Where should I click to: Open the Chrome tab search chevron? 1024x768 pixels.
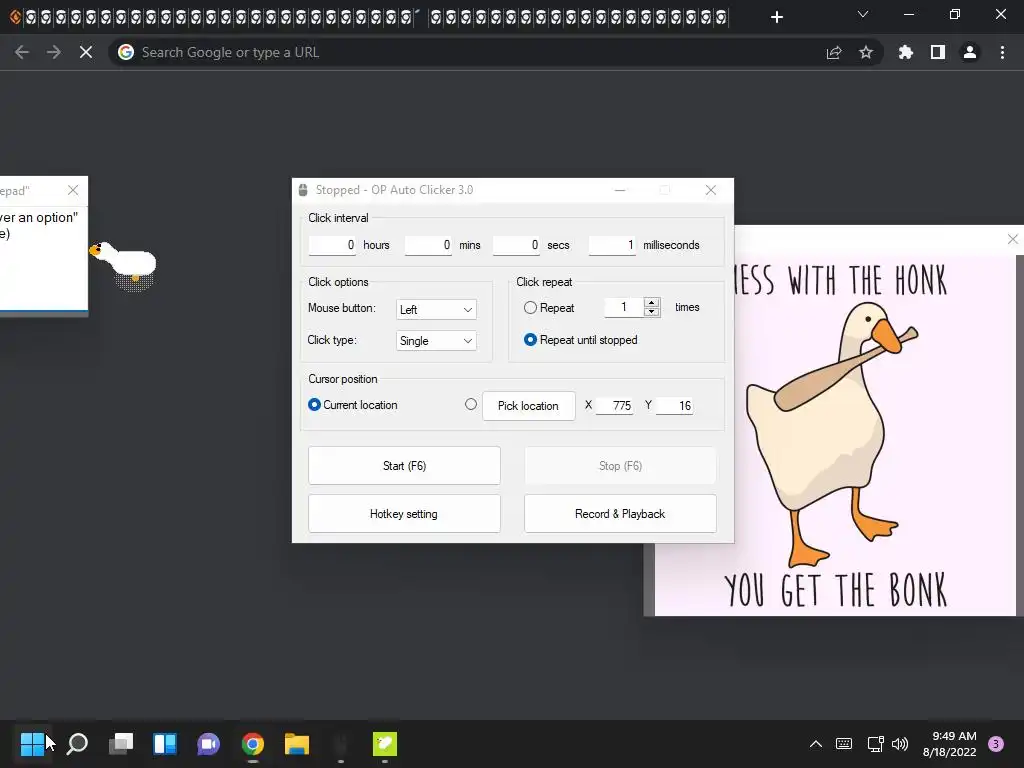pyautogui.click(x=863, y=14)
